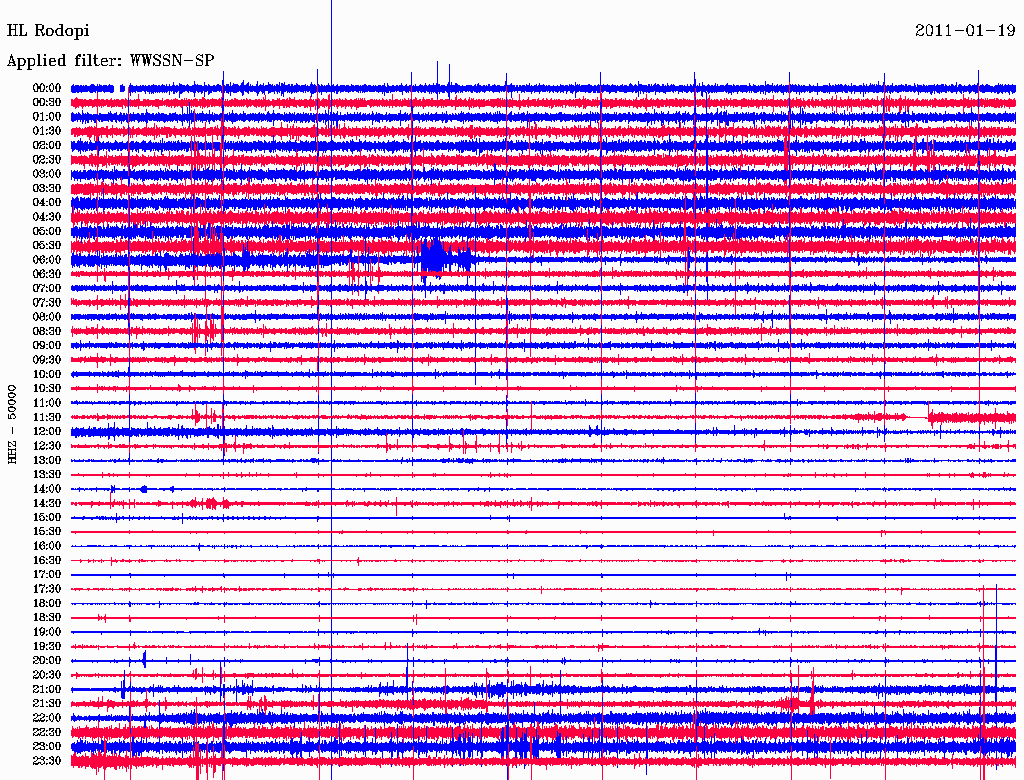
Task: Click the date label 2011-01-19
Action: coord(965,31)
